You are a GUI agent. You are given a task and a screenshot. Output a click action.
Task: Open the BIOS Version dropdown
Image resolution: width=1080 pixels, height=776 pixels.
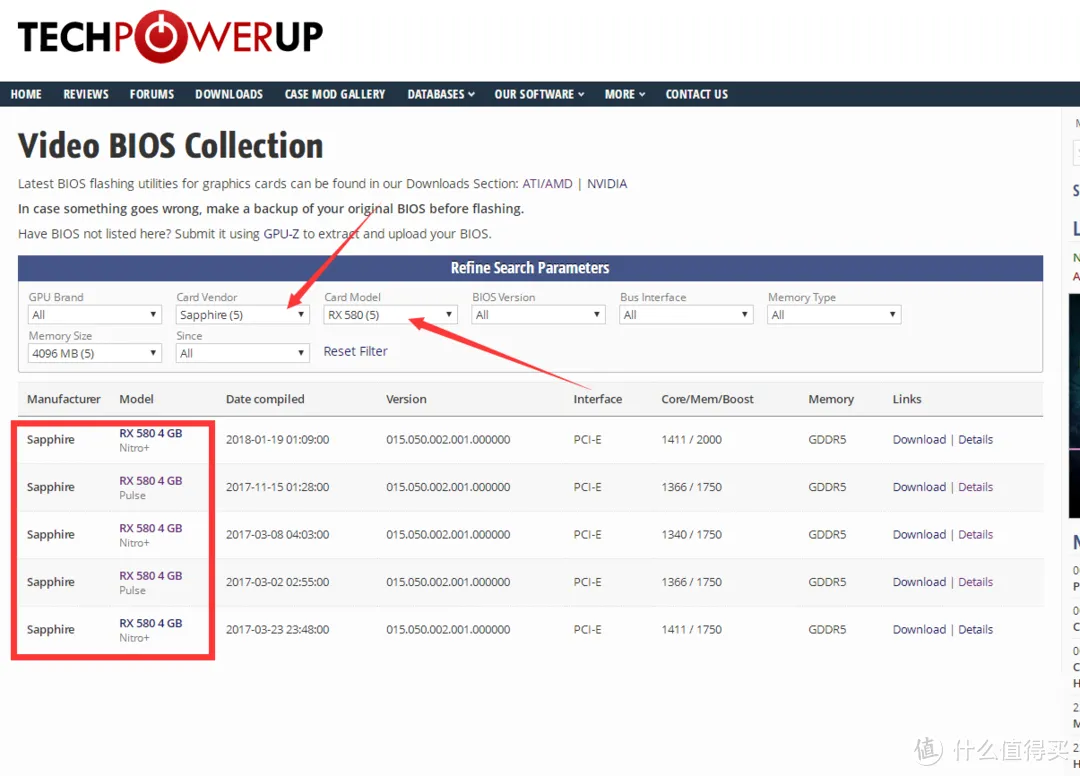(538, 314)
